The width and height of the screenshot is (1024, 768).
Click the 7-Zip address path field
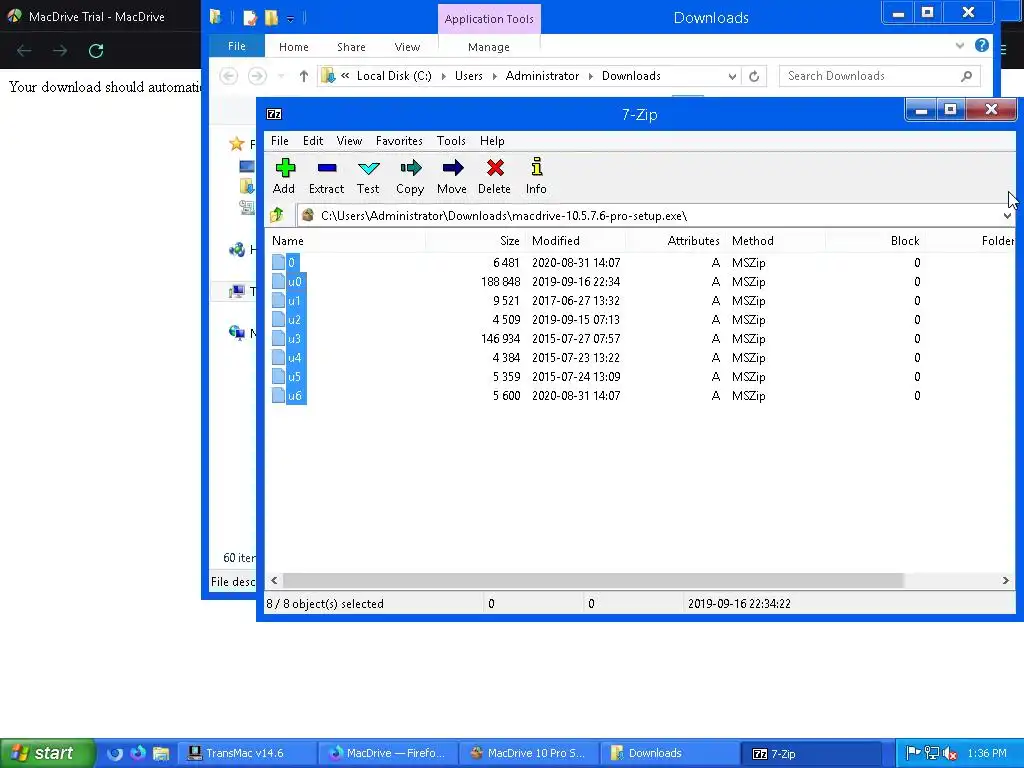click(650, 216)
